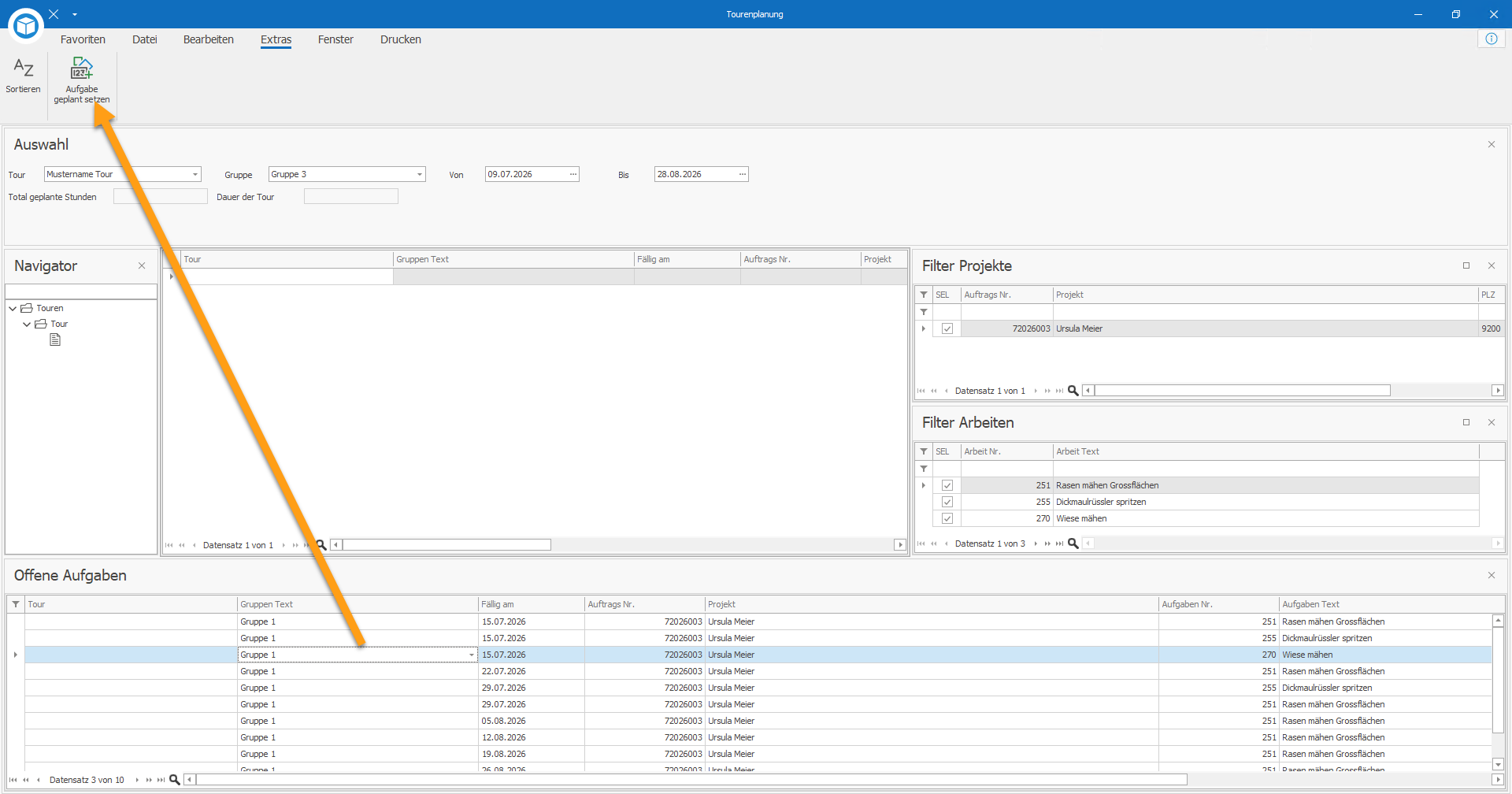Click the search magnifier in Offene Aufgaben footer
Screen dimensions: 1512x794
pos(175,780)
